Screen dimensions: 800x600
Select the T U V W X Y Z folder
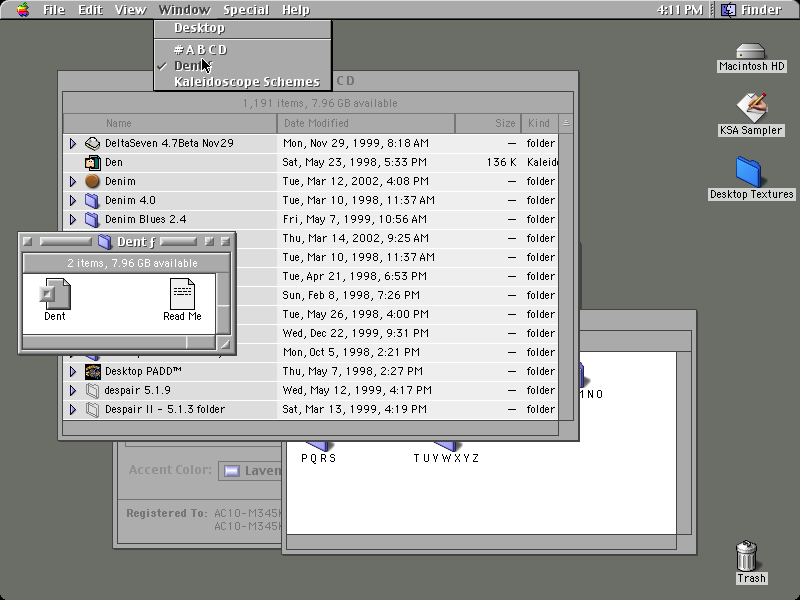[x=446, y=452]
